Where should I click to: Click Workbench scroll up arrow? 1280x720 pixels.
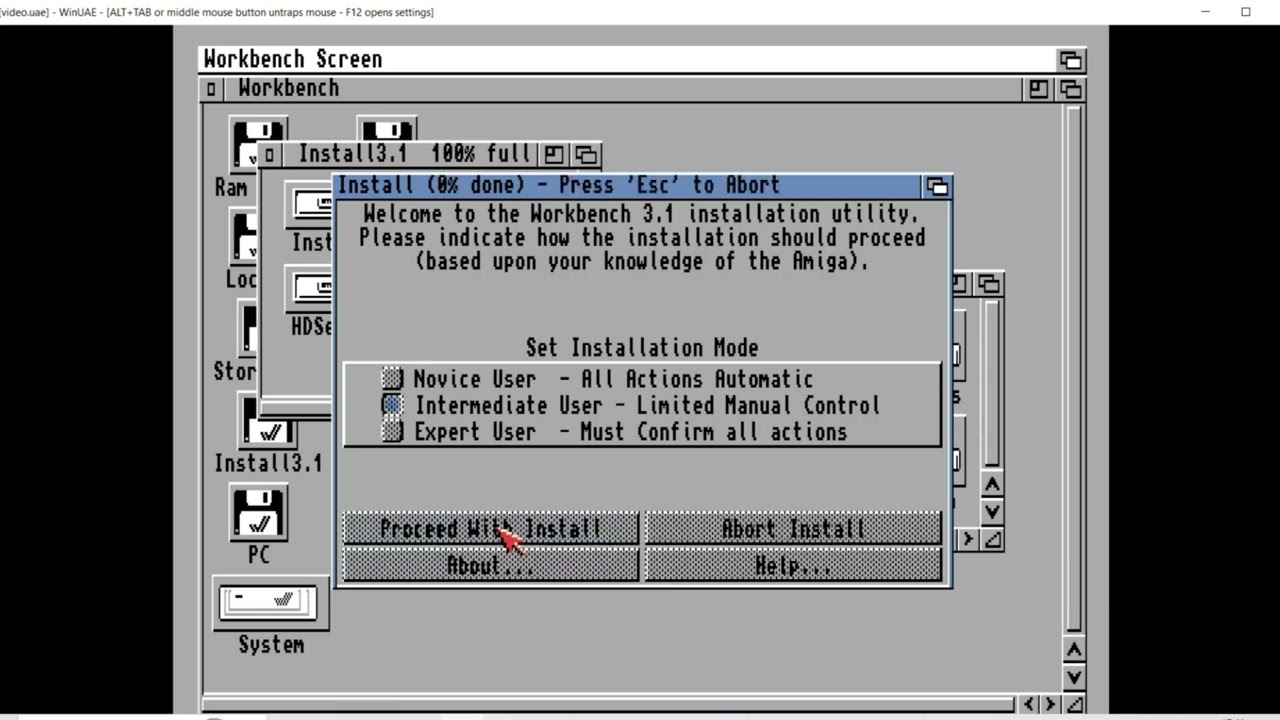[x=1074, y=650]
